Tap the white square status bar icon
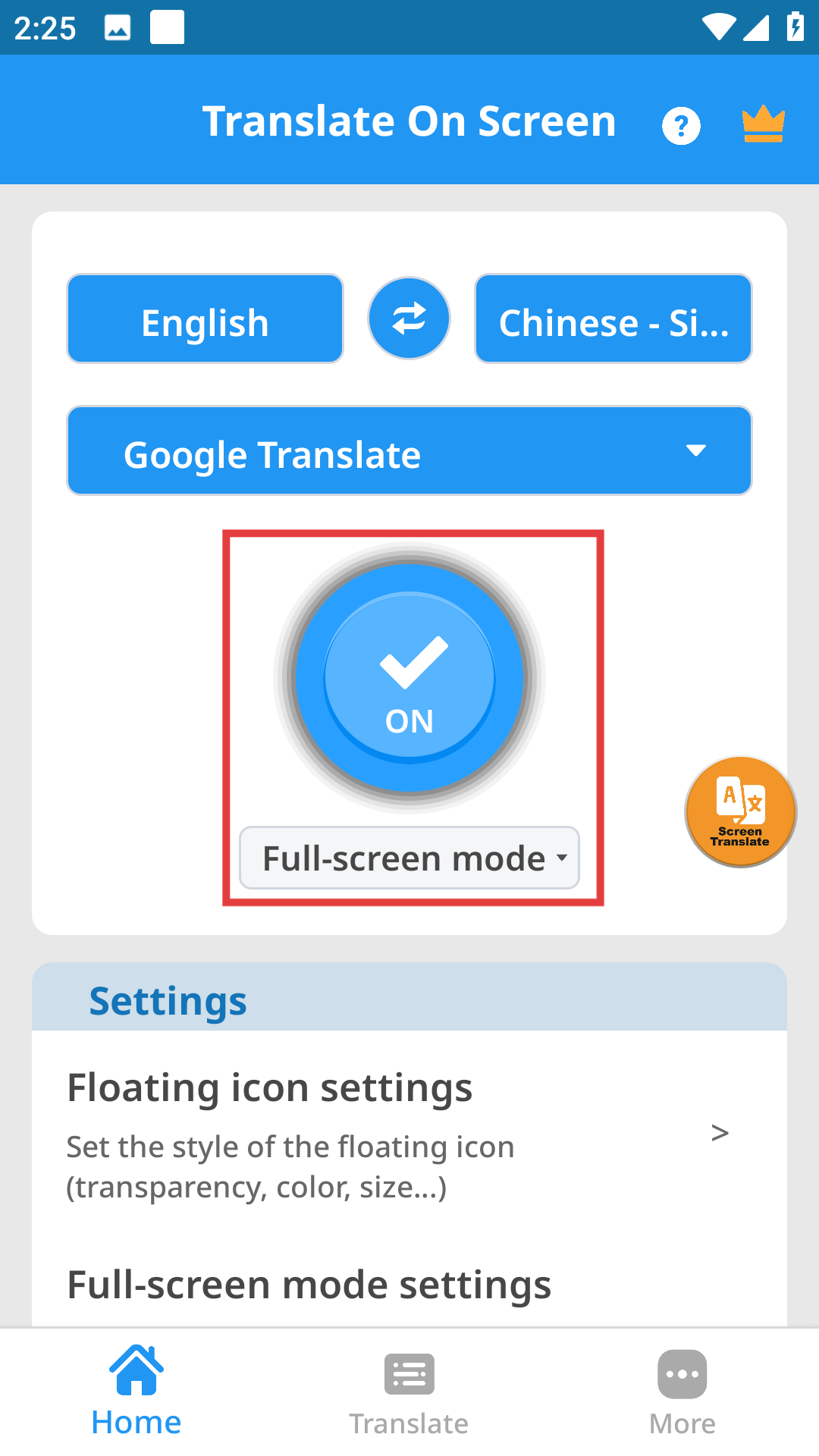Screen dimensions: 819x1456 point(167,27)
